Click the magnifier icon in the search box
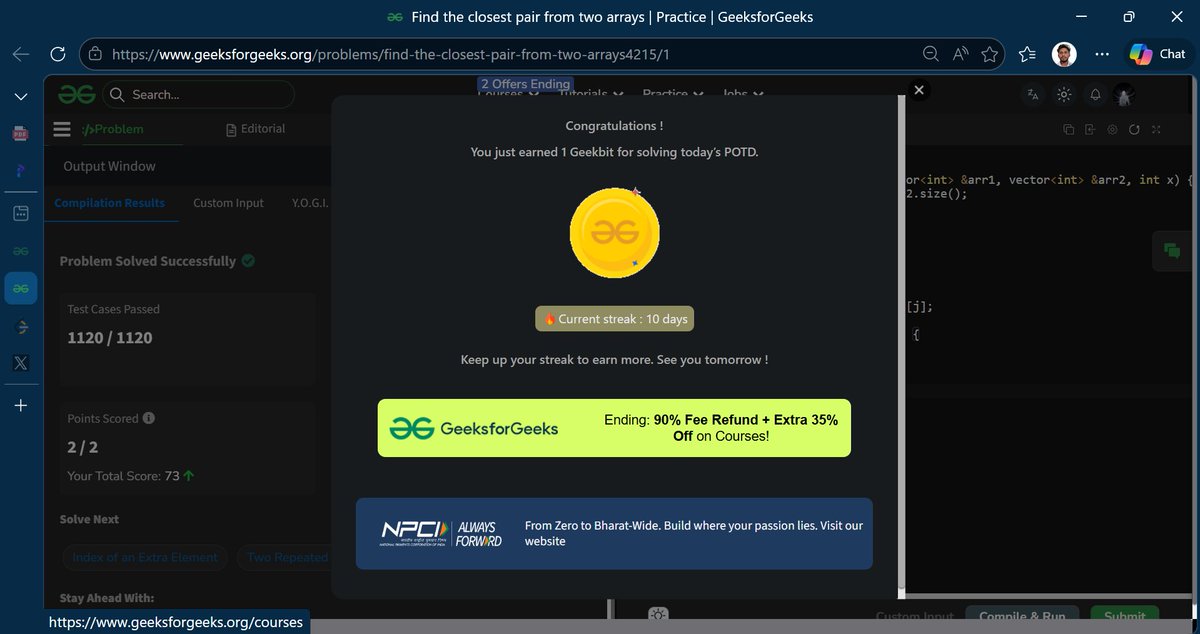This screenshot has height=634, width=1200. pos(117,94)
